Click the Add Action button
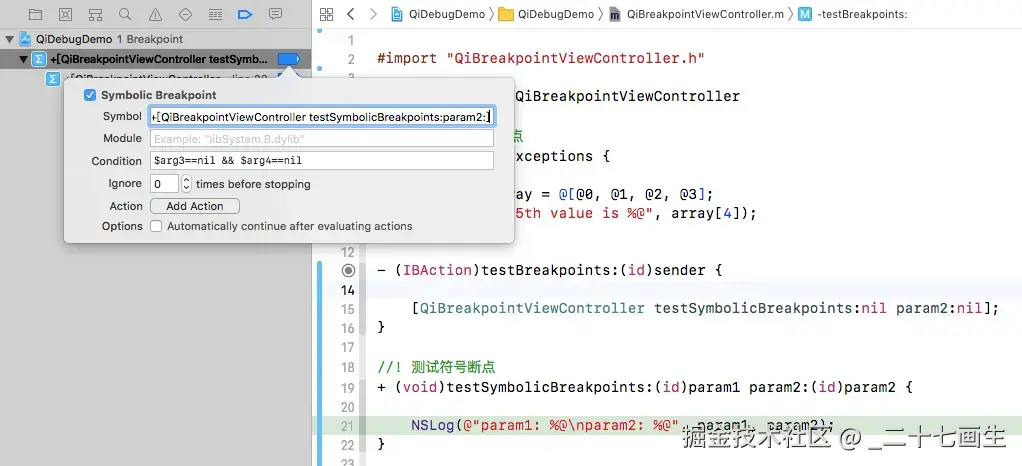The width and height of the screenshot is (1022, 466). pos(195,206)
